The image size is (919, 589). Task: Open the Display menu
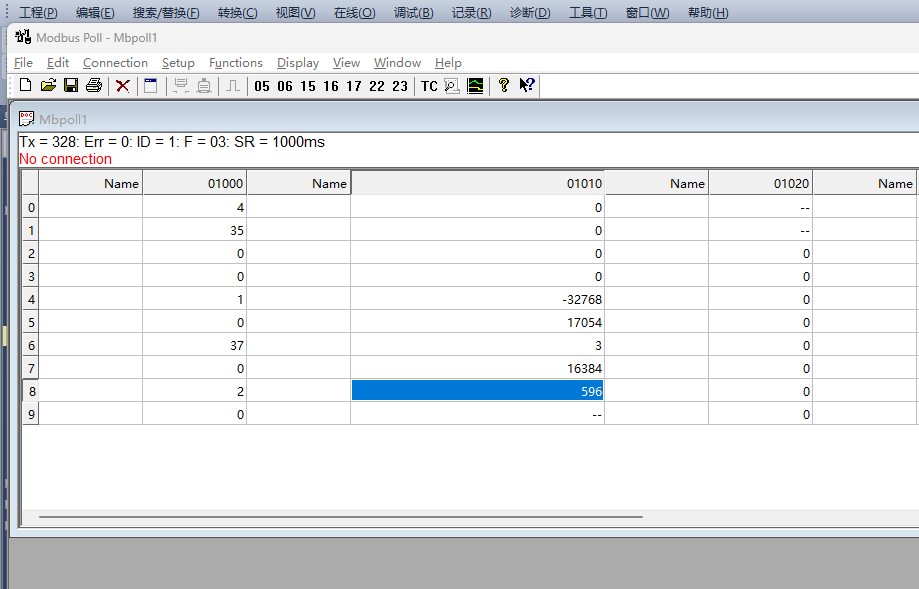point(298,62)
